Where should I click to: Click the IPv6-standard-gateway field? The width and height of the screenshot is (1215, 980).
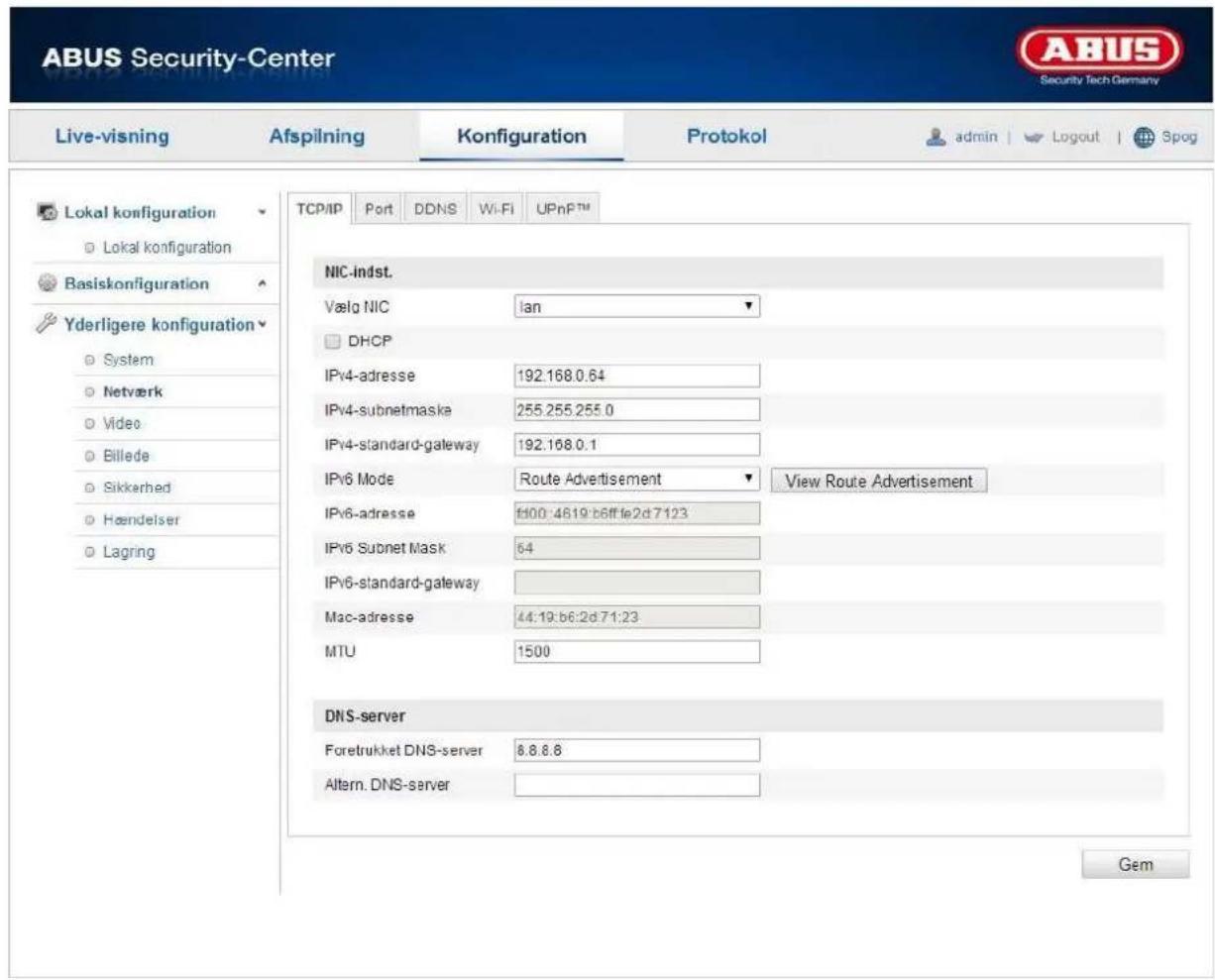pyautogui.click(x=637, y=583)
